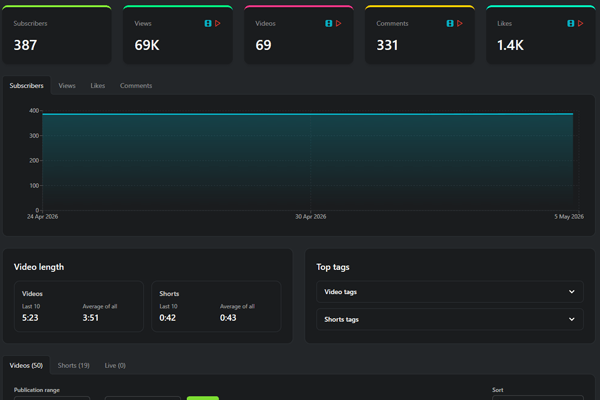Click the 400 y-axis label

[34, 111]
